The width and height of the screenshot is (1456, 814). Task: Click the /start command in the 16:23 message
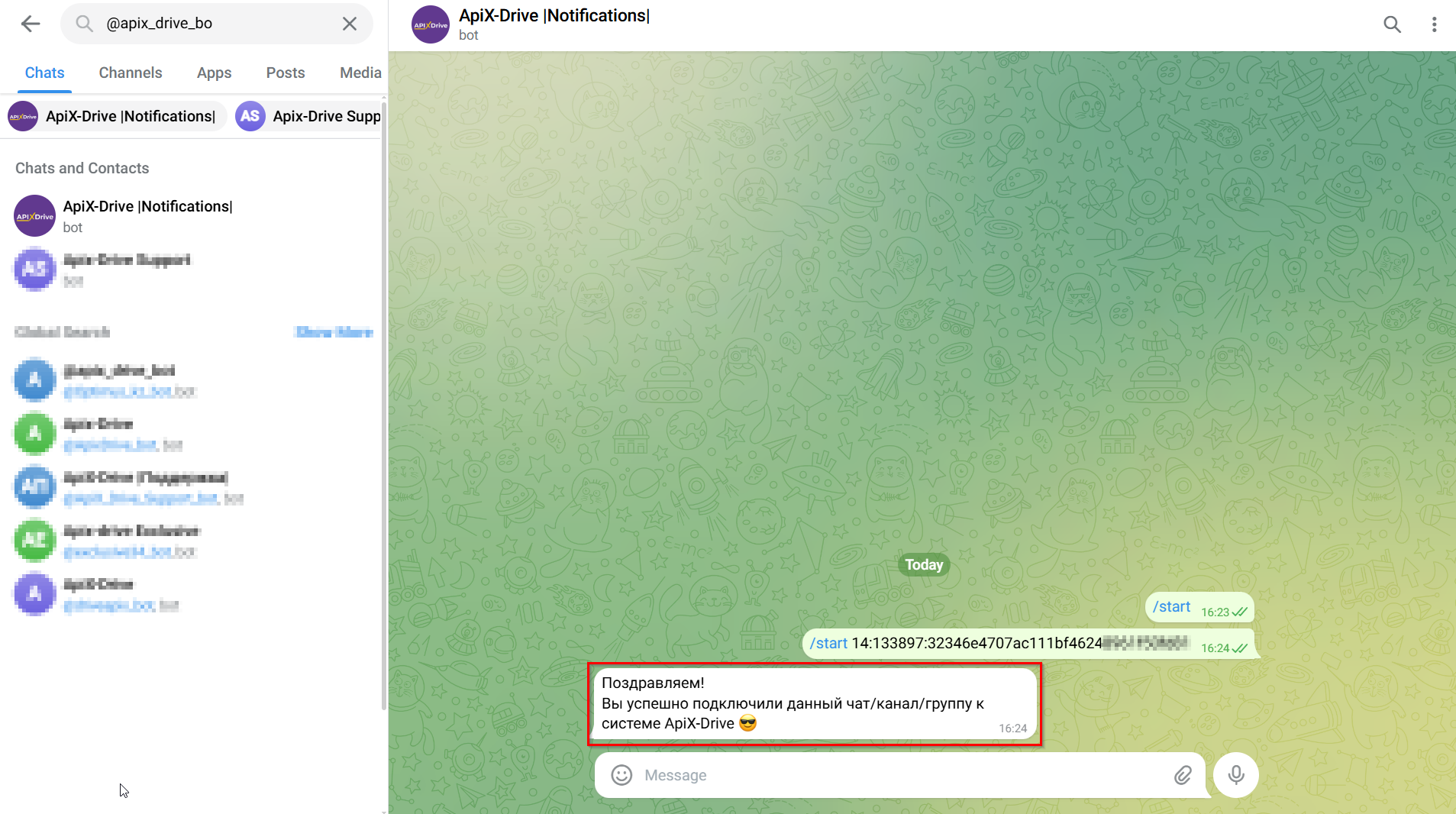point(1171,607)
